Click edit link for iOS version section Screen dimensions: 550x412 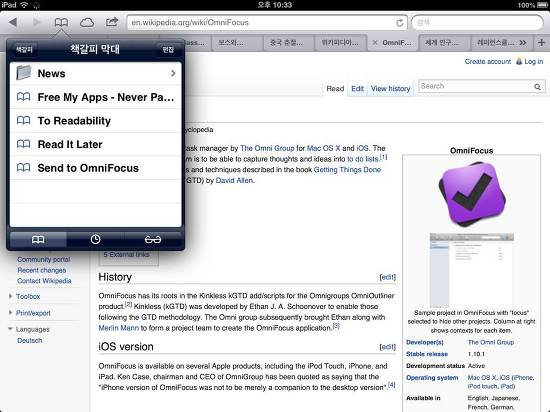coord(388,347)
